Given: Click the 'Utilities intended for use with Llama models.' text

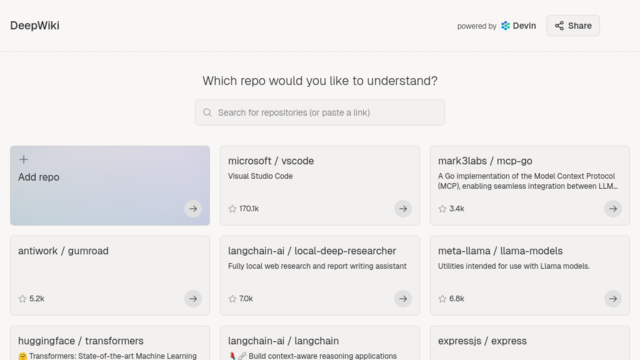Looking at the screenshot, I should pos(513,266).
